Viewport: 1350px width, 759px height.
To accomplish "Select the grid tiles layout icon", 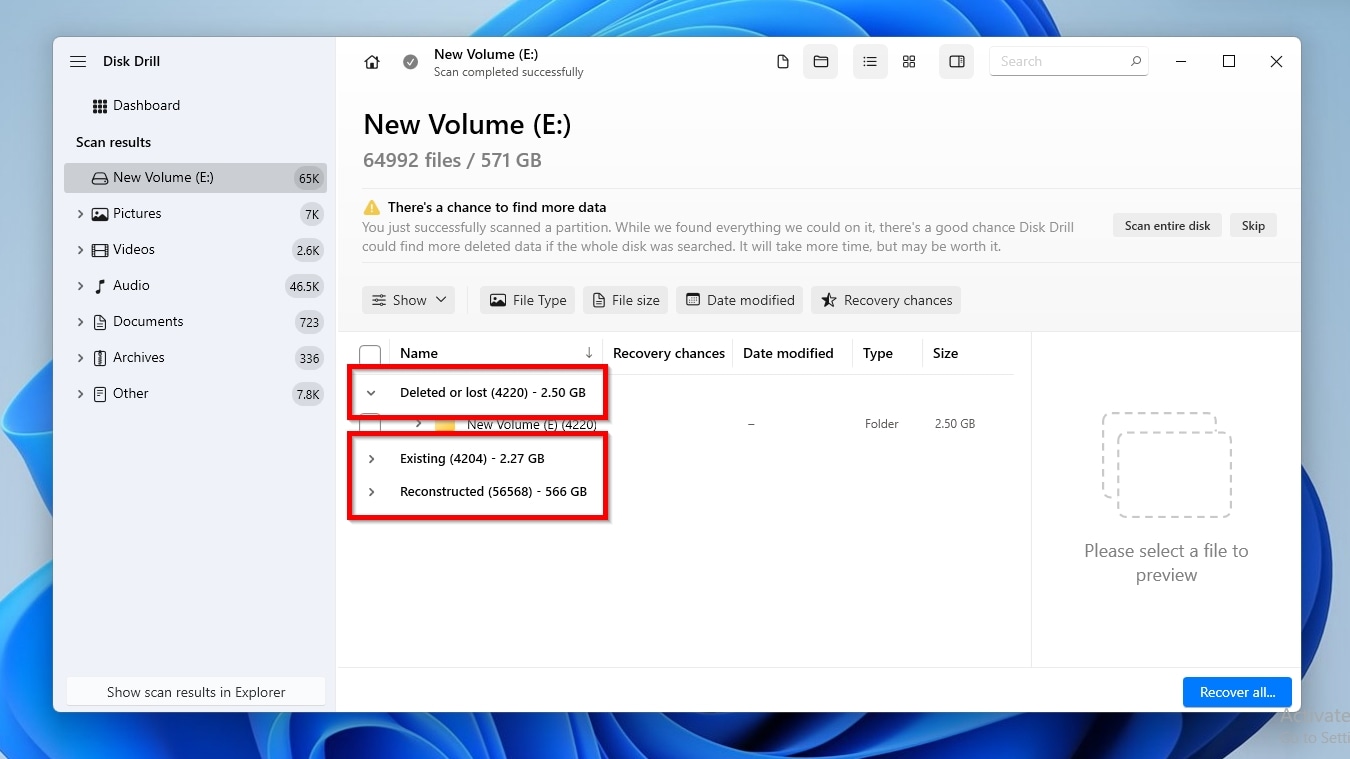I will click(909, 62).
